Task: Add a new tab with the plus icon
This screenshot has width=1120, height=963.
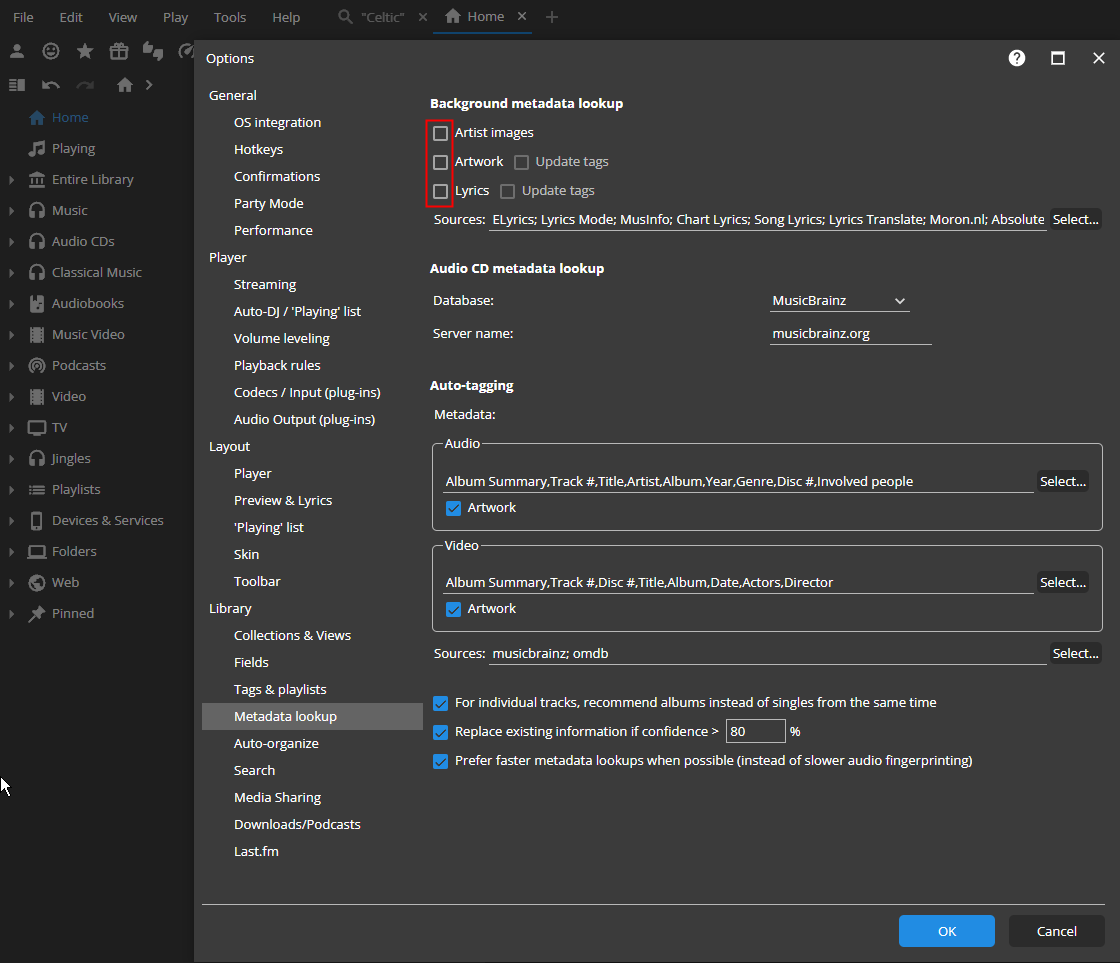Action: coord(551,16)
